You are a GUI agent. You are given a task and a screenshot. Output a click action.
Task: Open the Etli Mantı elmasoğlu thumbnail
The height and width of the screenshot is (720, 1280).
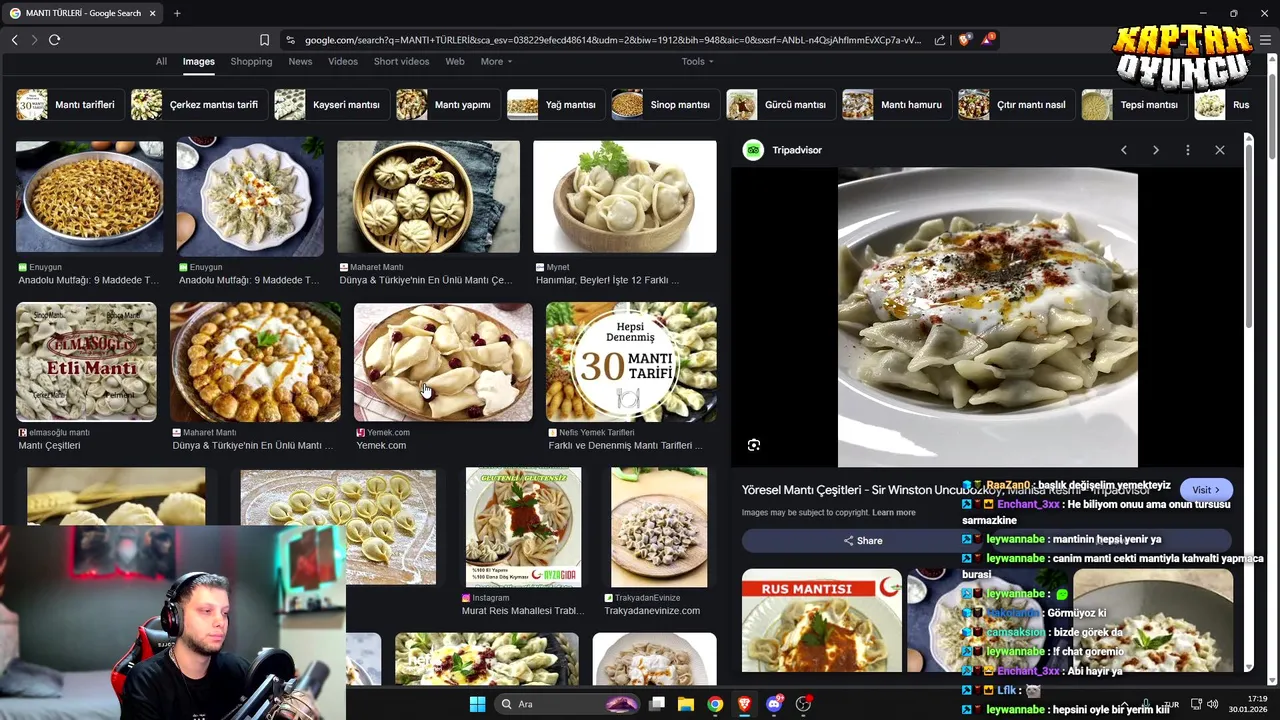coord(86,362)
